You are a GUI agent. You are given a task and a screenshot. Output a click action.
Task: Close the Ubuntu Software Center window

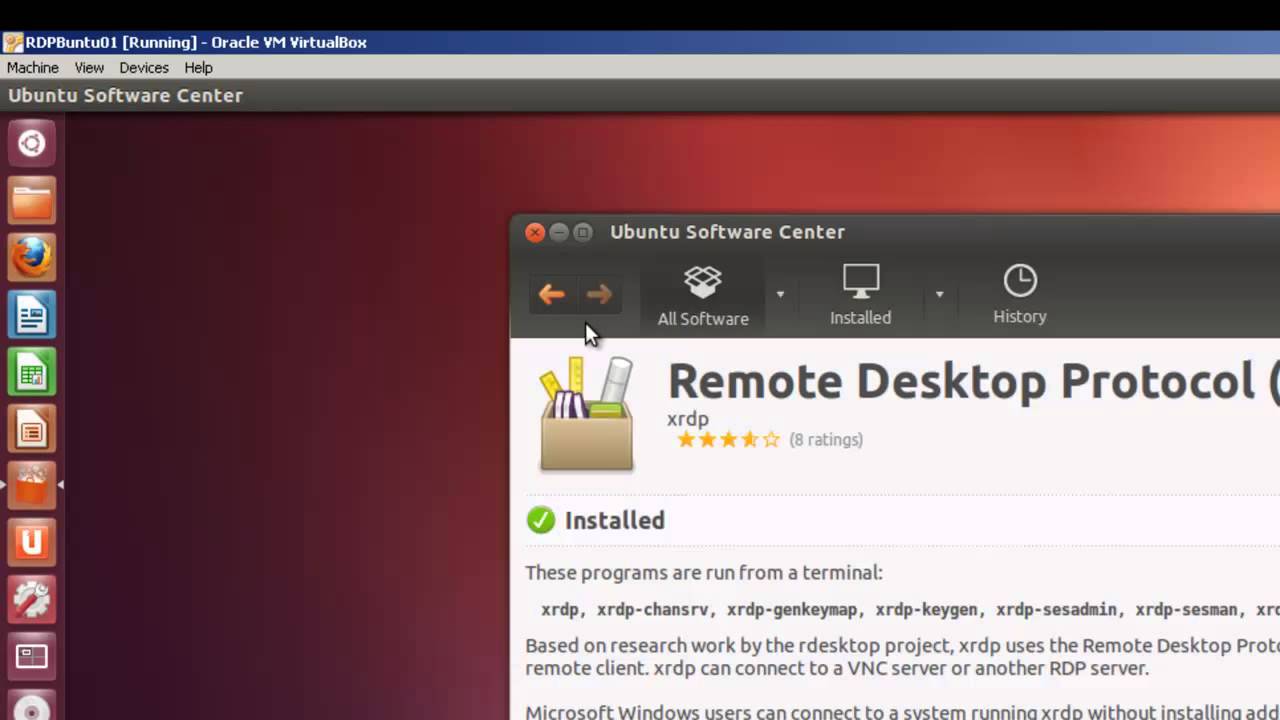535,232
